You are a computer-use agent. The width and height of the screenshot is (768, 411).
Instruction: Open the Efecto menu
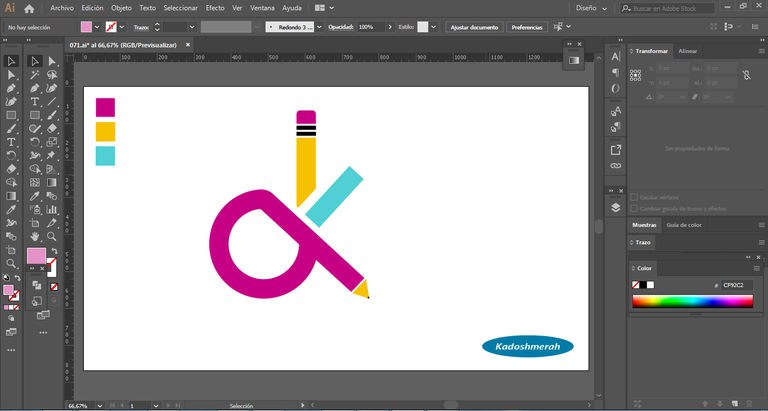215,8
